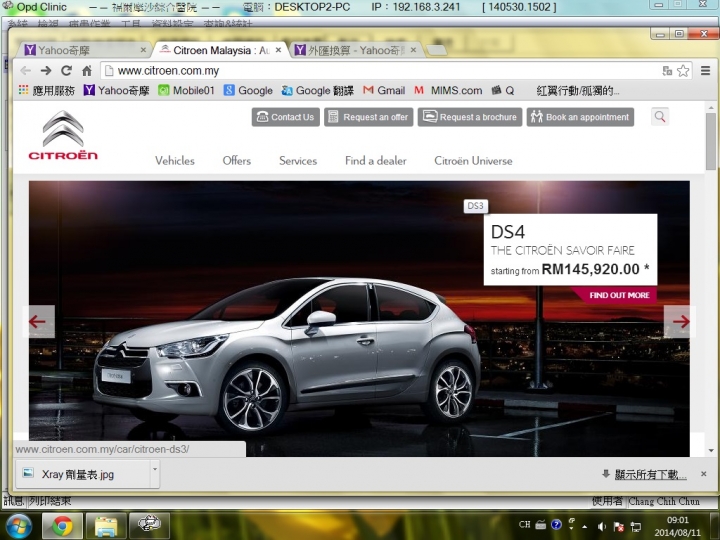Show hidden tray icons arrow

point(585,526)
